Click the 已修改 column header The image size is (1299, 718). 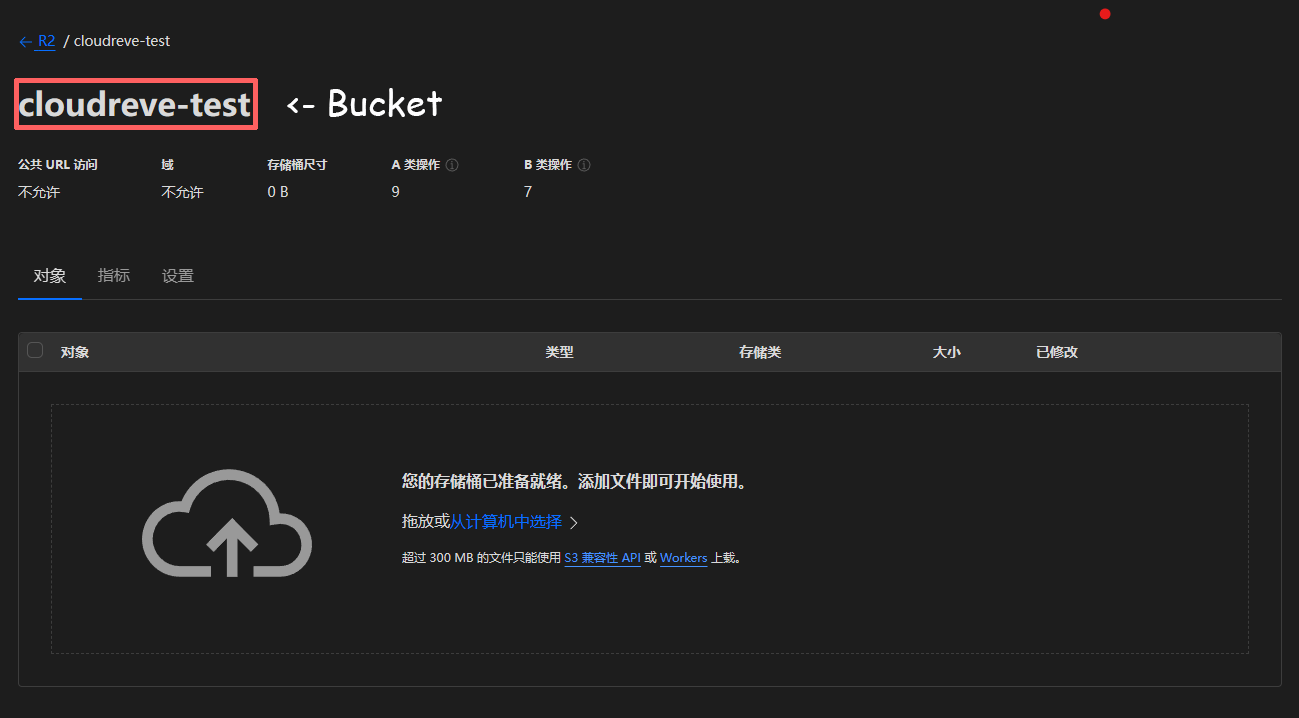click(1056, 351)
